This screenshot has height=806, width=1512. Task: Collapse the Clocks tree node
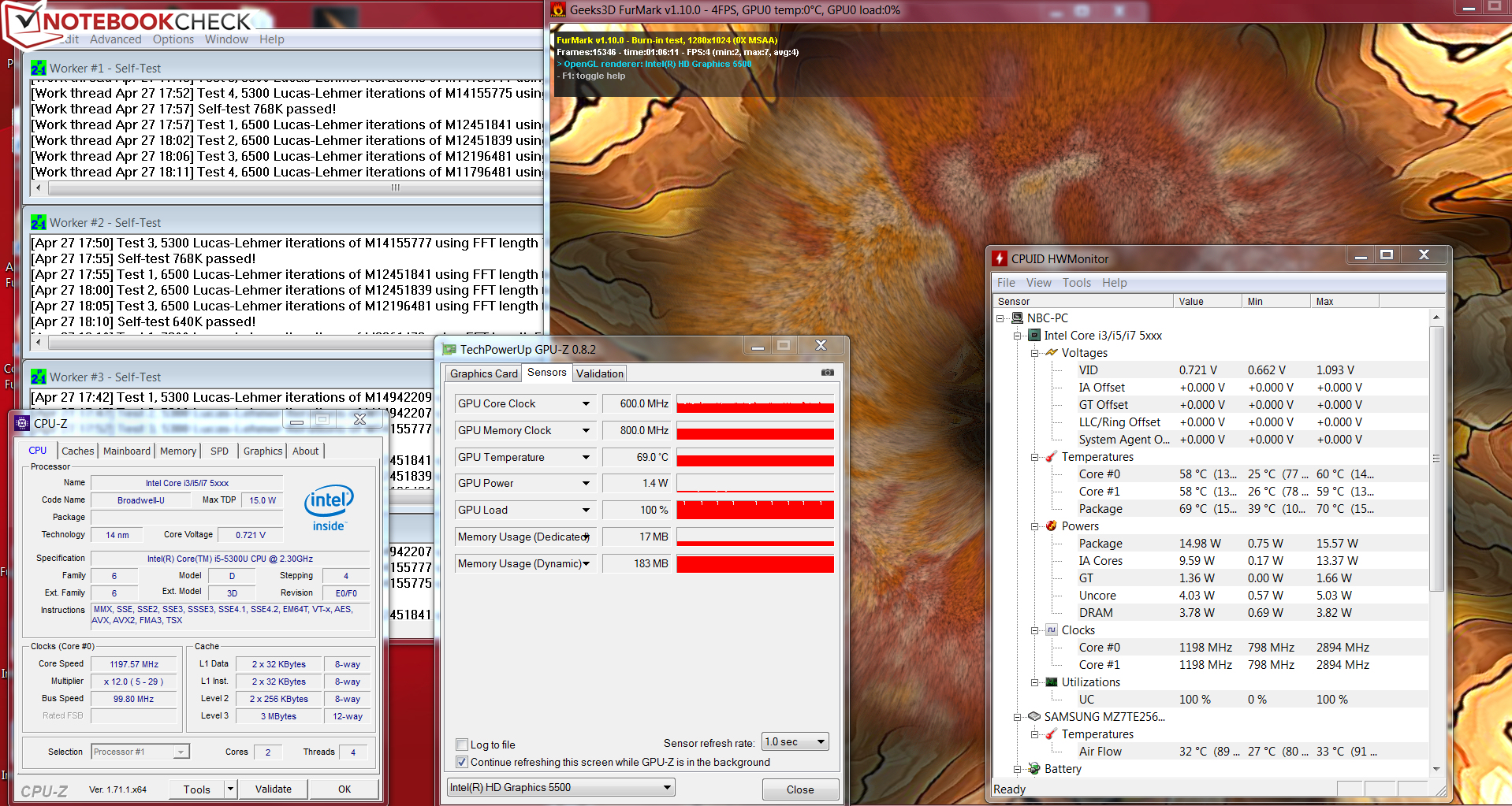coord(1034,630)
